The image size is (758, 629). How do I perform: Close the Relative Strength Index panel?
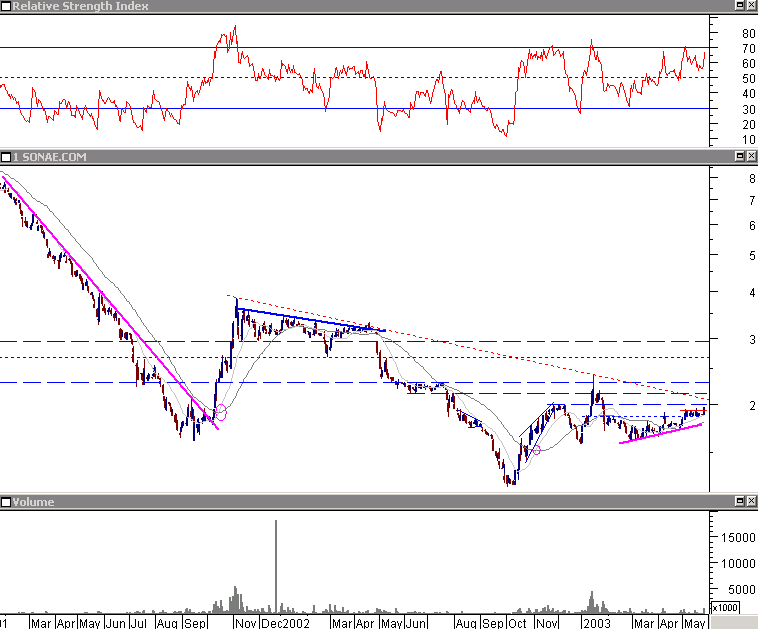(x=751, y=5)
